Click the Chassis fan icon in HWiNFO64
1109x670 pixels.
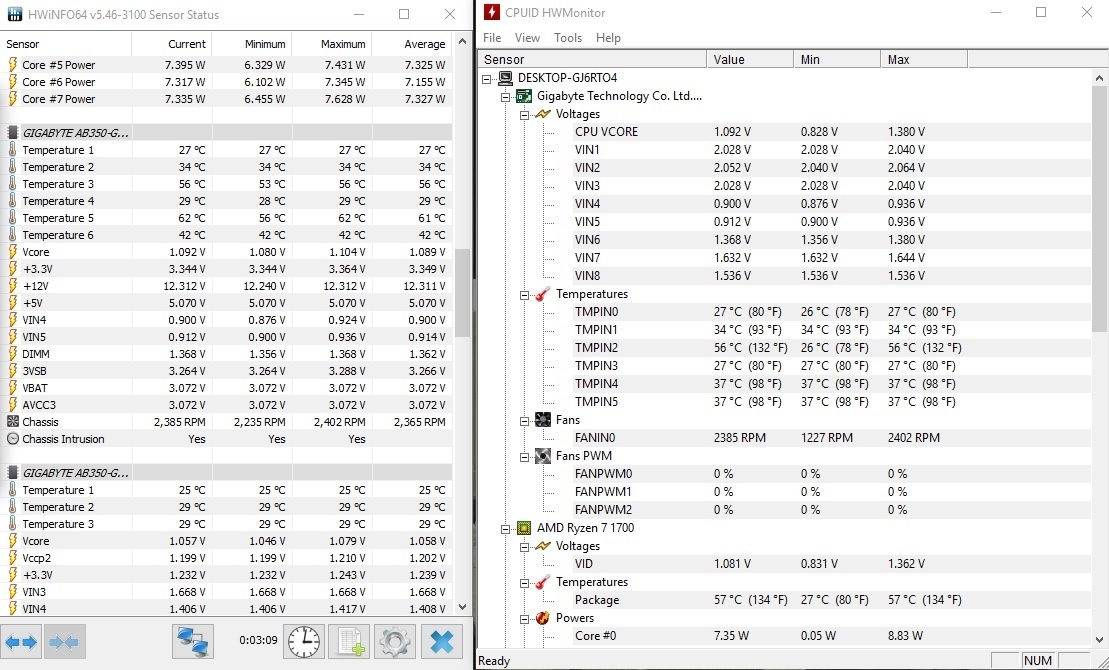pos(12,422)
